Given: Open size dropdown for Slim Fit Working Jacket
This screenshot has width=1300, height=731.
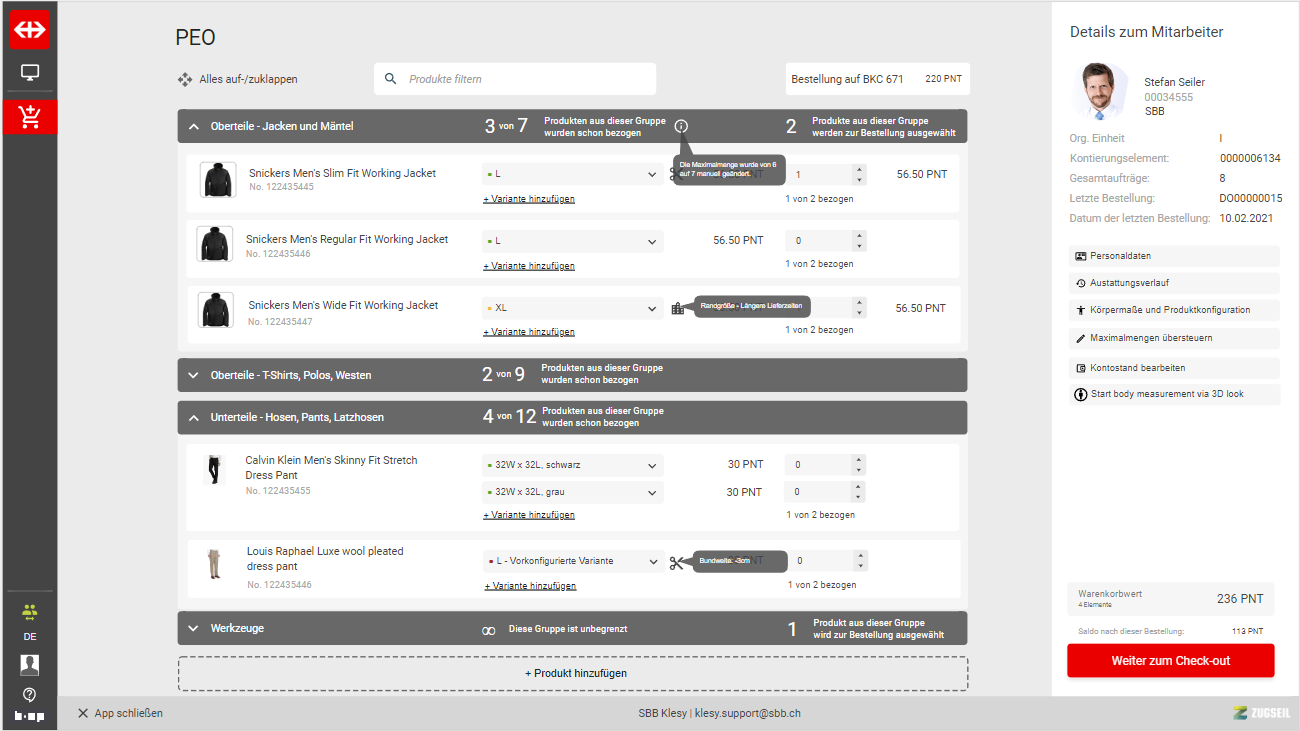Looking at the screenshot, I should 572,174.
